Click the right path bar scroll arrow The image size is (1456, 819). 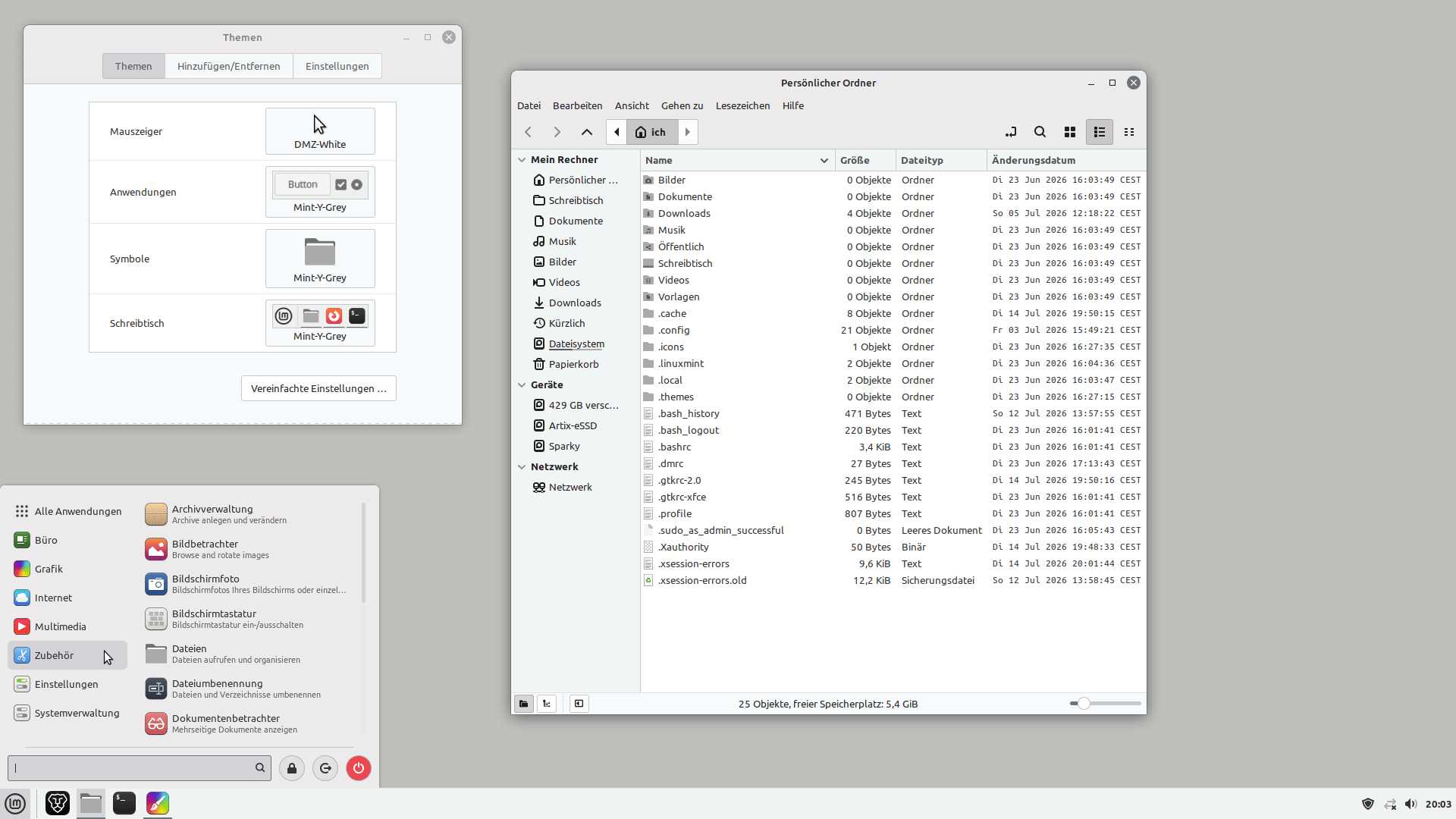point(688,132)
